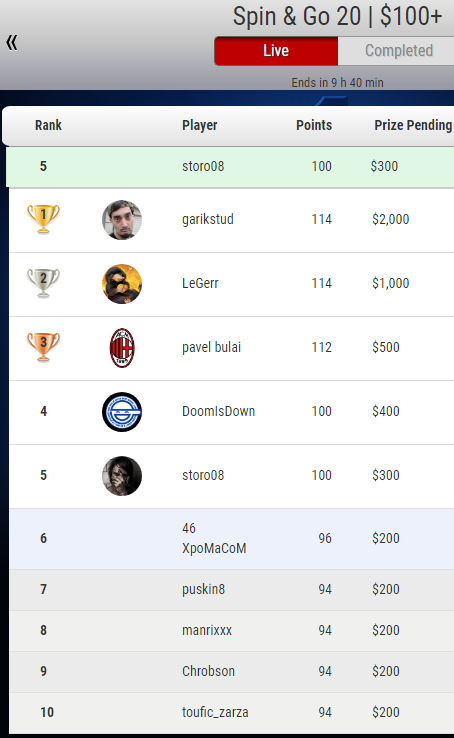This screenshot has width=454, height=738.
Task: Open player name Chrobson
Action: pyautogui.click(x=208, y=671)
